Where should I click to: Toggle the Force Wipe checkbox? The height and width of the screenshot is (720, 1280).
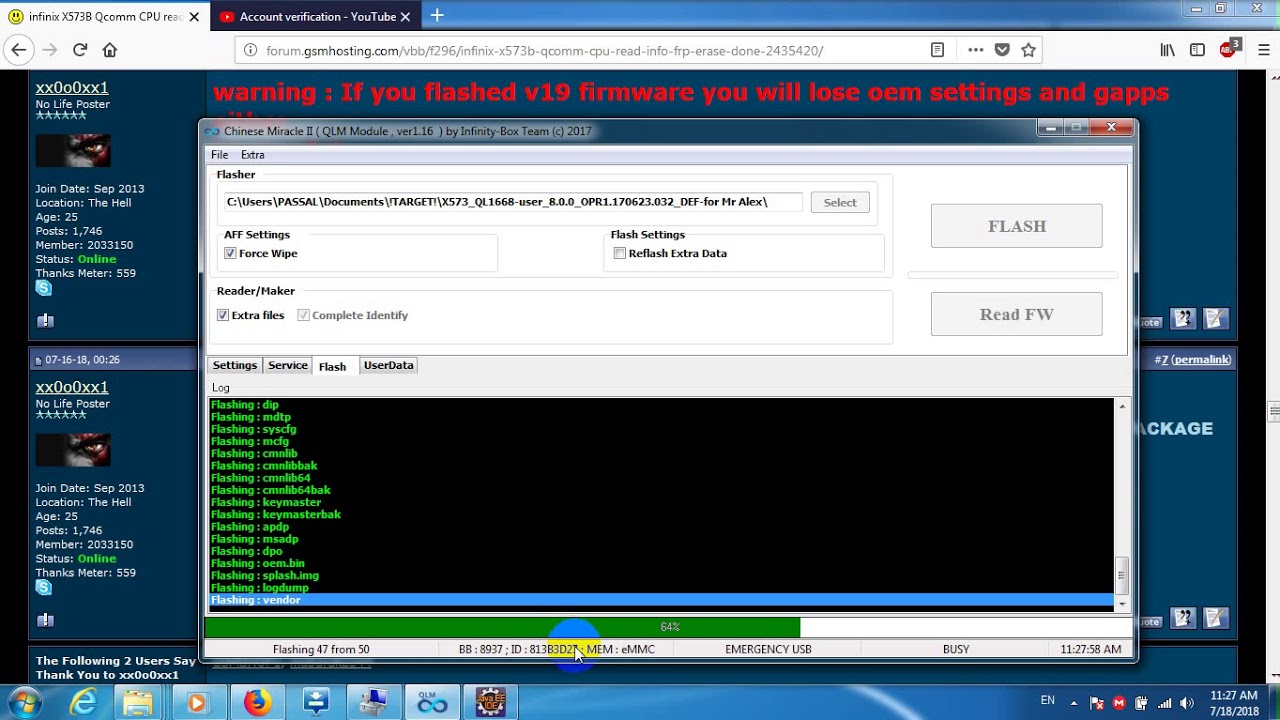[230, 254]
